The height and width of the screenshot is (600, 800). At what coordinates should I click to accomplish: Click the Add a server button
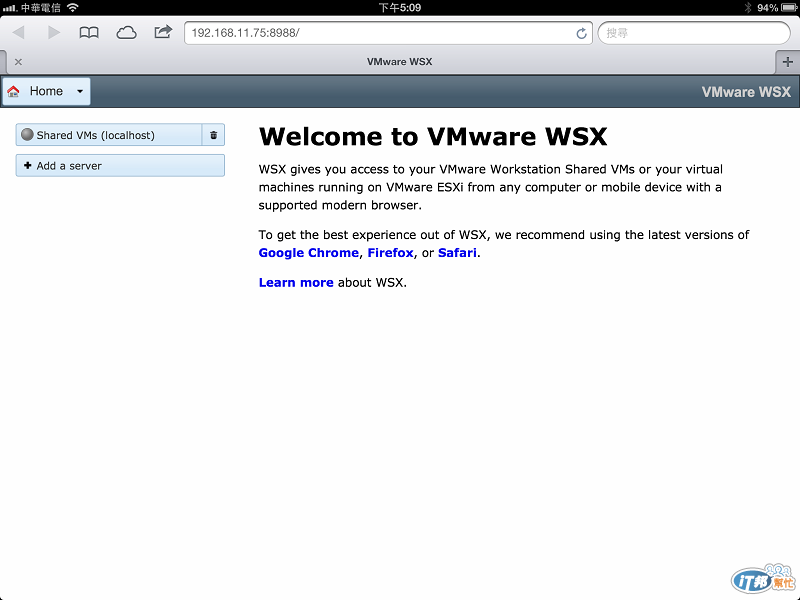pos(120,166)
